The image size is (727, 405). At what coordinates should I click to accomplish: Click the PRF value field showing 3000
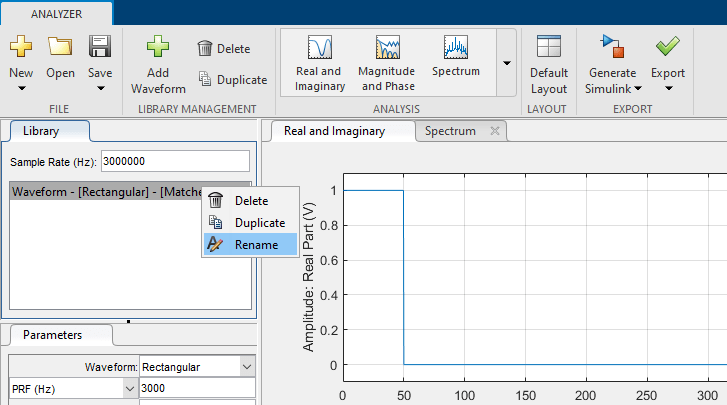click(x=198, y=388)
